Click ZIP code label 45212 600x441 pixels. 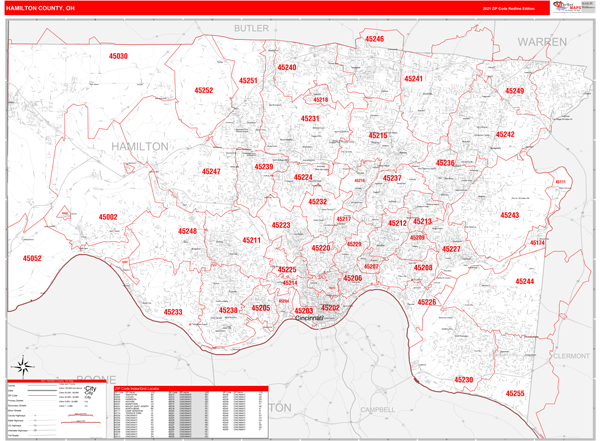[398, 223]
